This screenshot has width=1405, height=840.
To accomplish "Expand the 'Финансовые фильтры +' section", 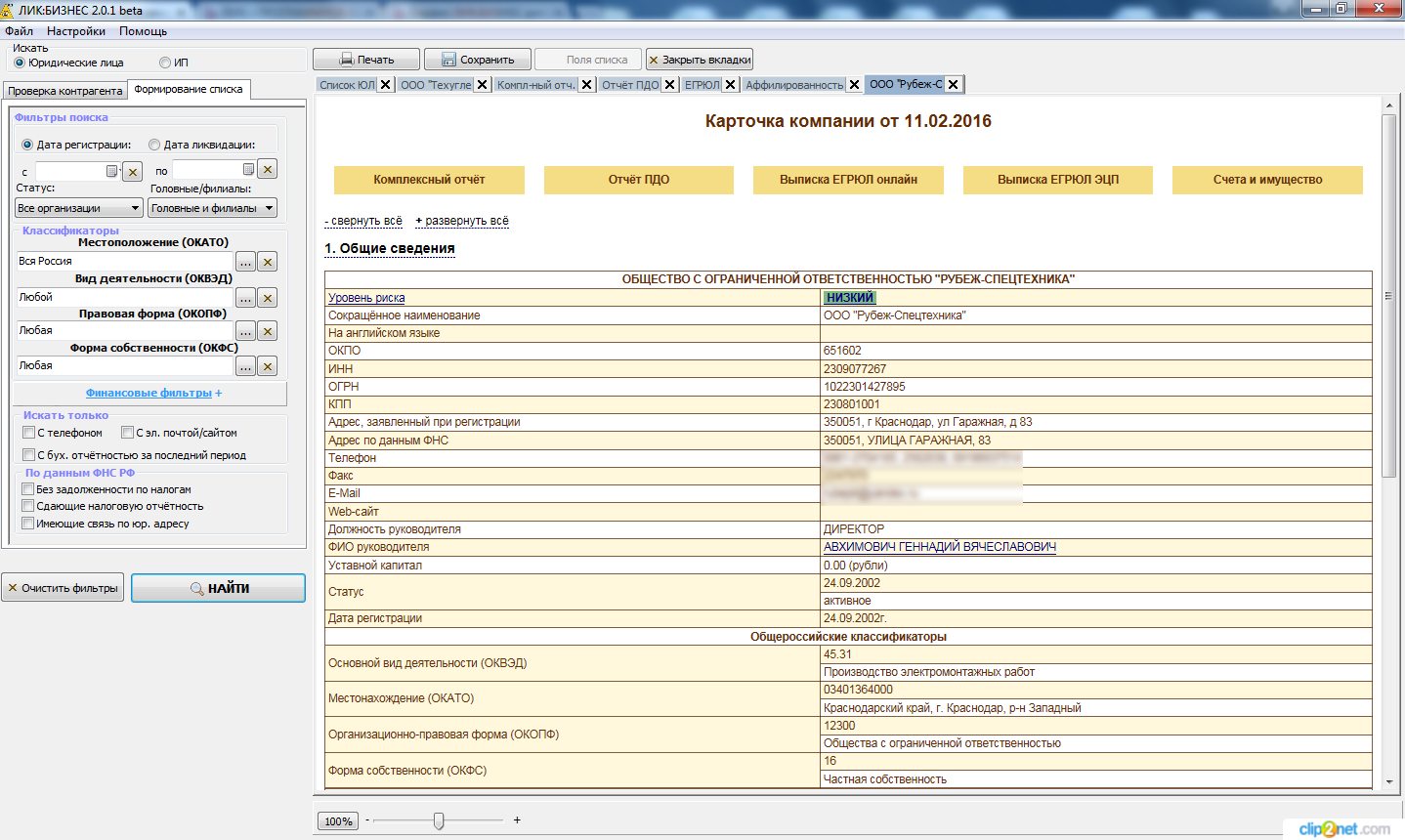I will 153,393.
